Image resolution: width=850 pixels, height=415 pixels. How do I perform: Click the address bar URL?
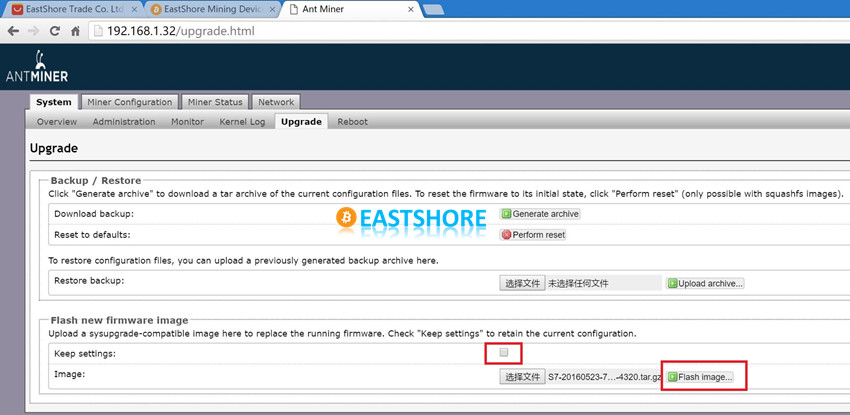(181, 31)
